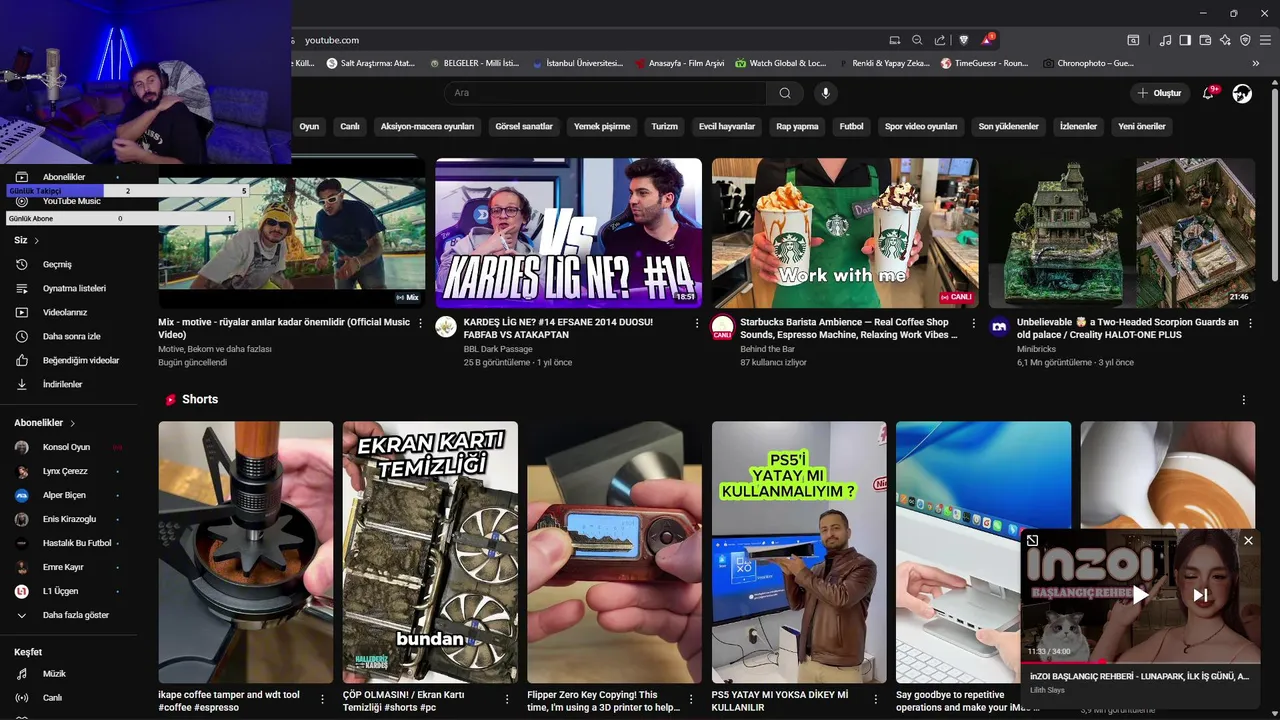Select the Görsel sanatlar chip
The height and width of the screenshot is (720, 1280).
point(524,126)
